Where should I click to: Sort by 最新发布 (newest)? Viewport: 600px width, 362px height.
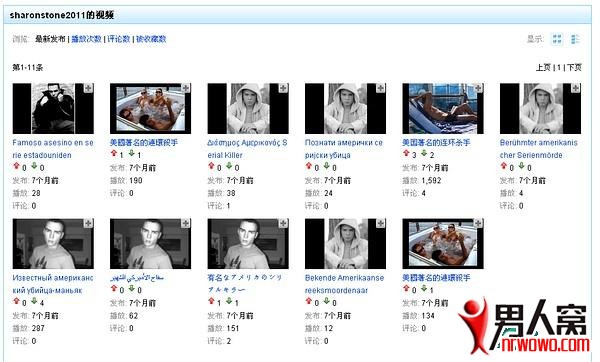(50, 39)
